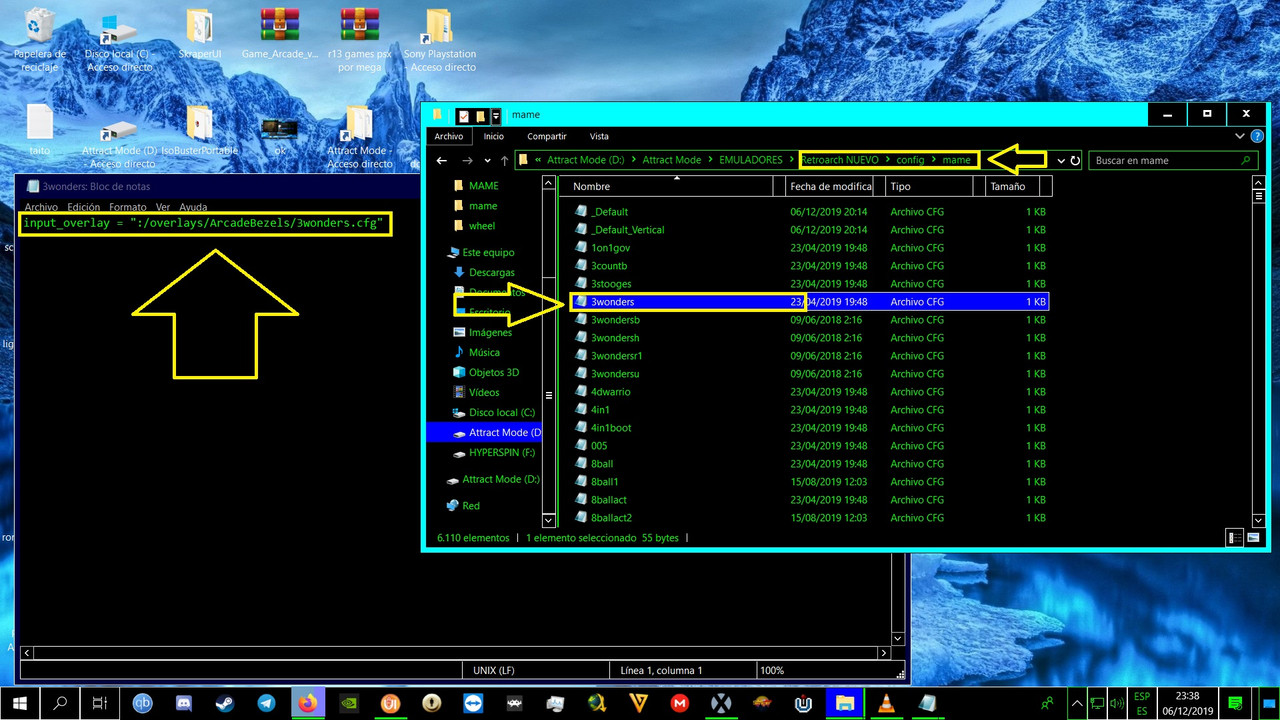Screen dimensions: 1280x720
Task: Open the Quick Access Toolbar customize dropdown
Action: (x=496, y=115)
